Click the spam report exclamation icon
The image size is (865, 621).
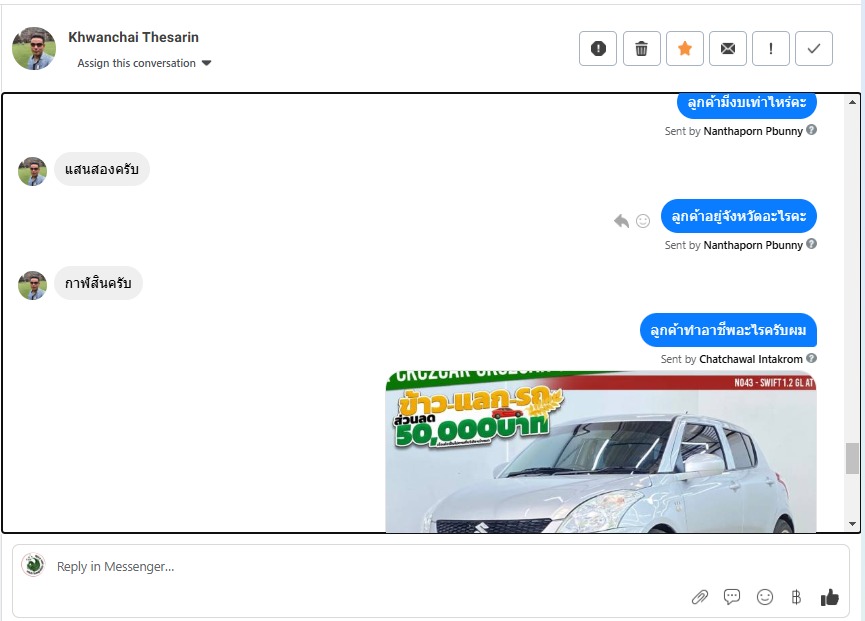(597, 49)
